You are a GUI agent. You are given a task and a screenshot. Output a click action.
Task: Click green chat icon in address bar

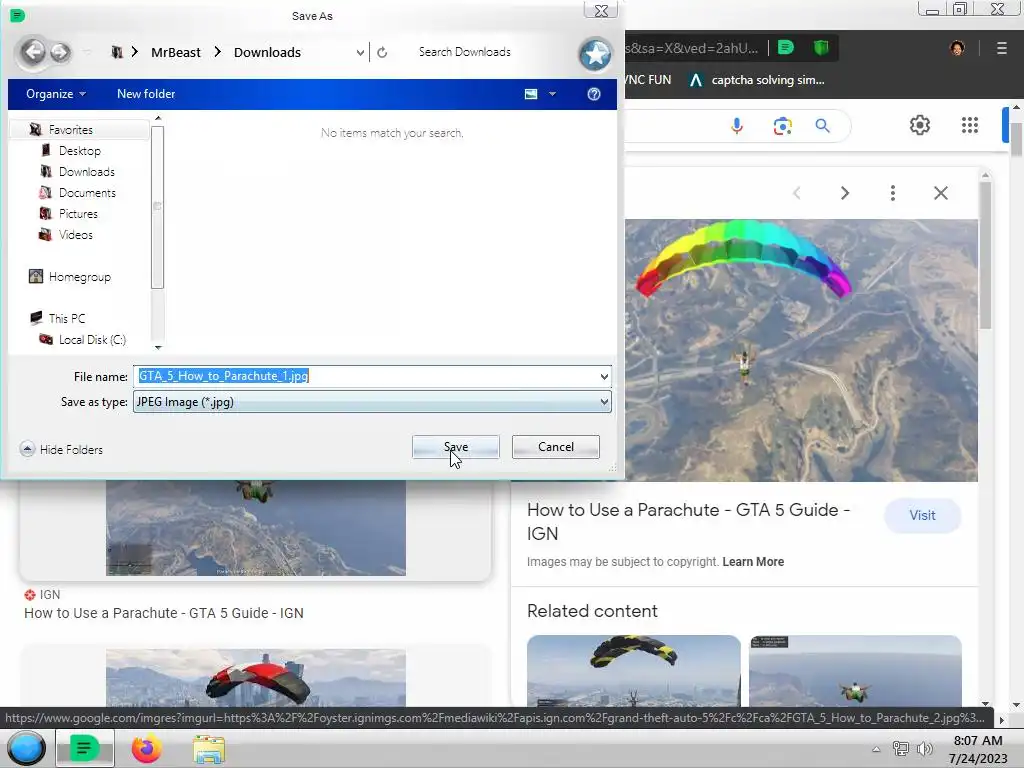[x=786, y=47]
